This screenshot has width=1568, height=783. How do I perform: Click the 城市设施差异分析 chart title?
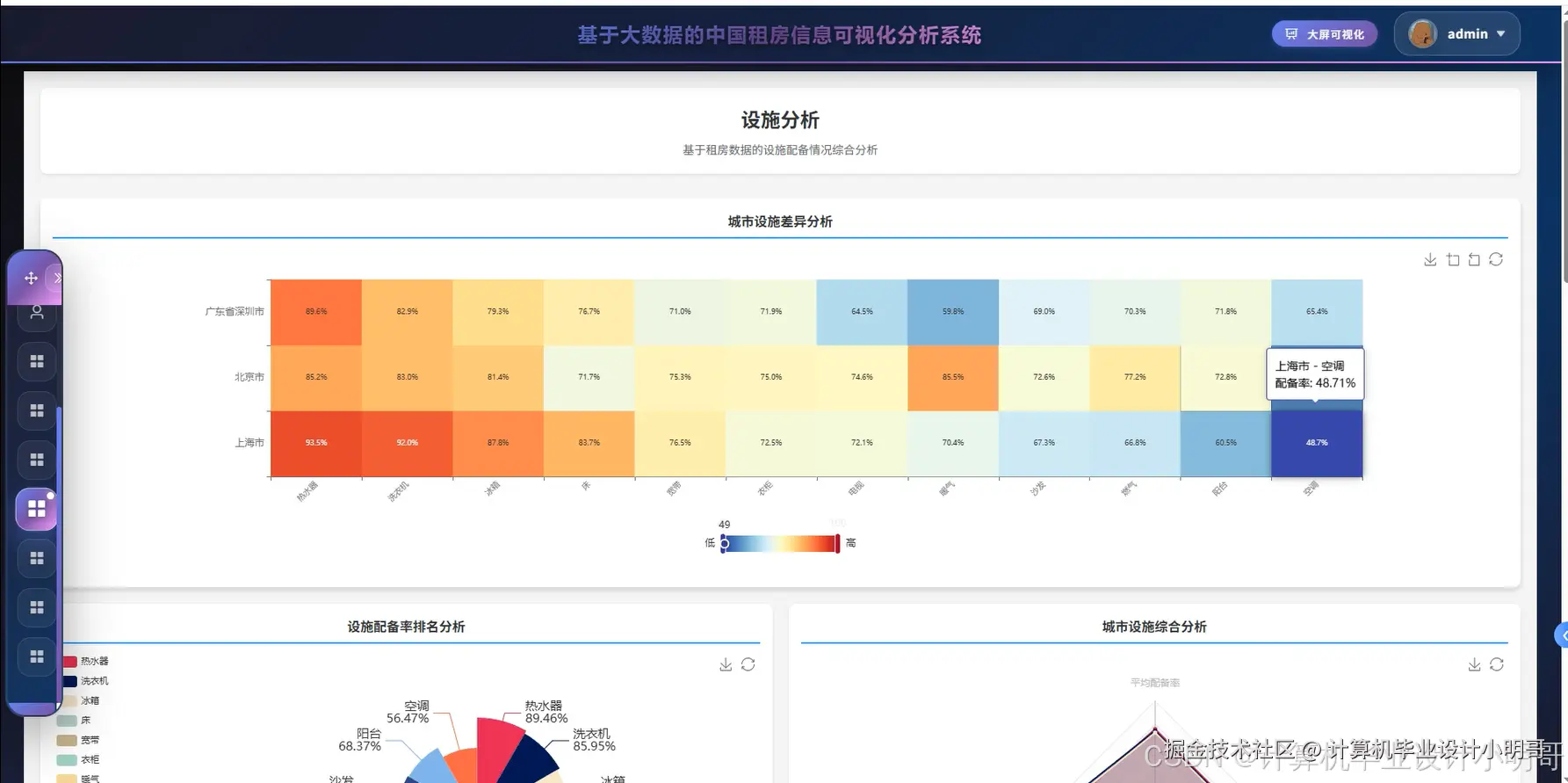780,221
